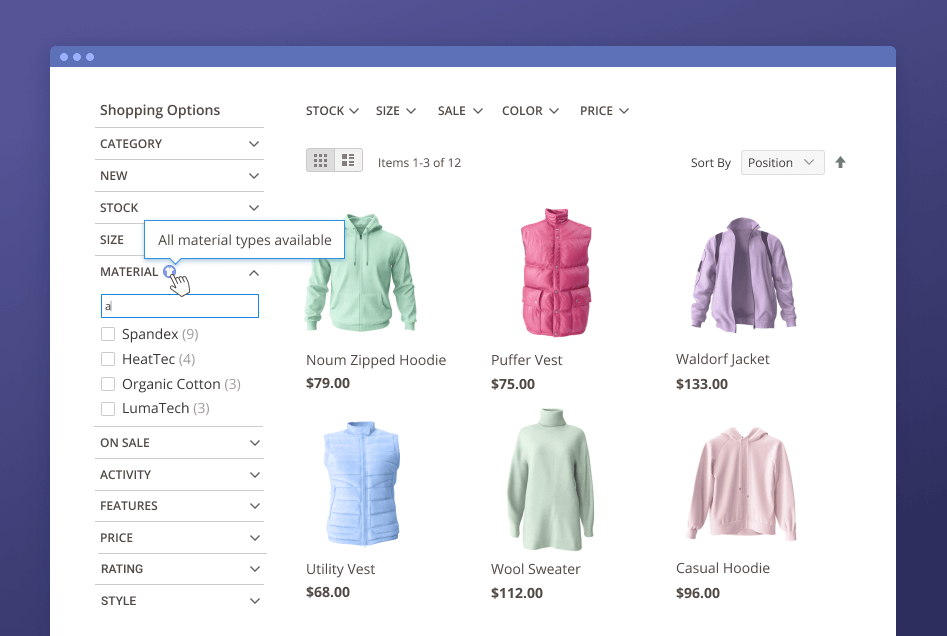Image resolution: width=947 pixels, height=636 pixels.
Task: Collapse the Material filter section
Action: coord(254,272)
